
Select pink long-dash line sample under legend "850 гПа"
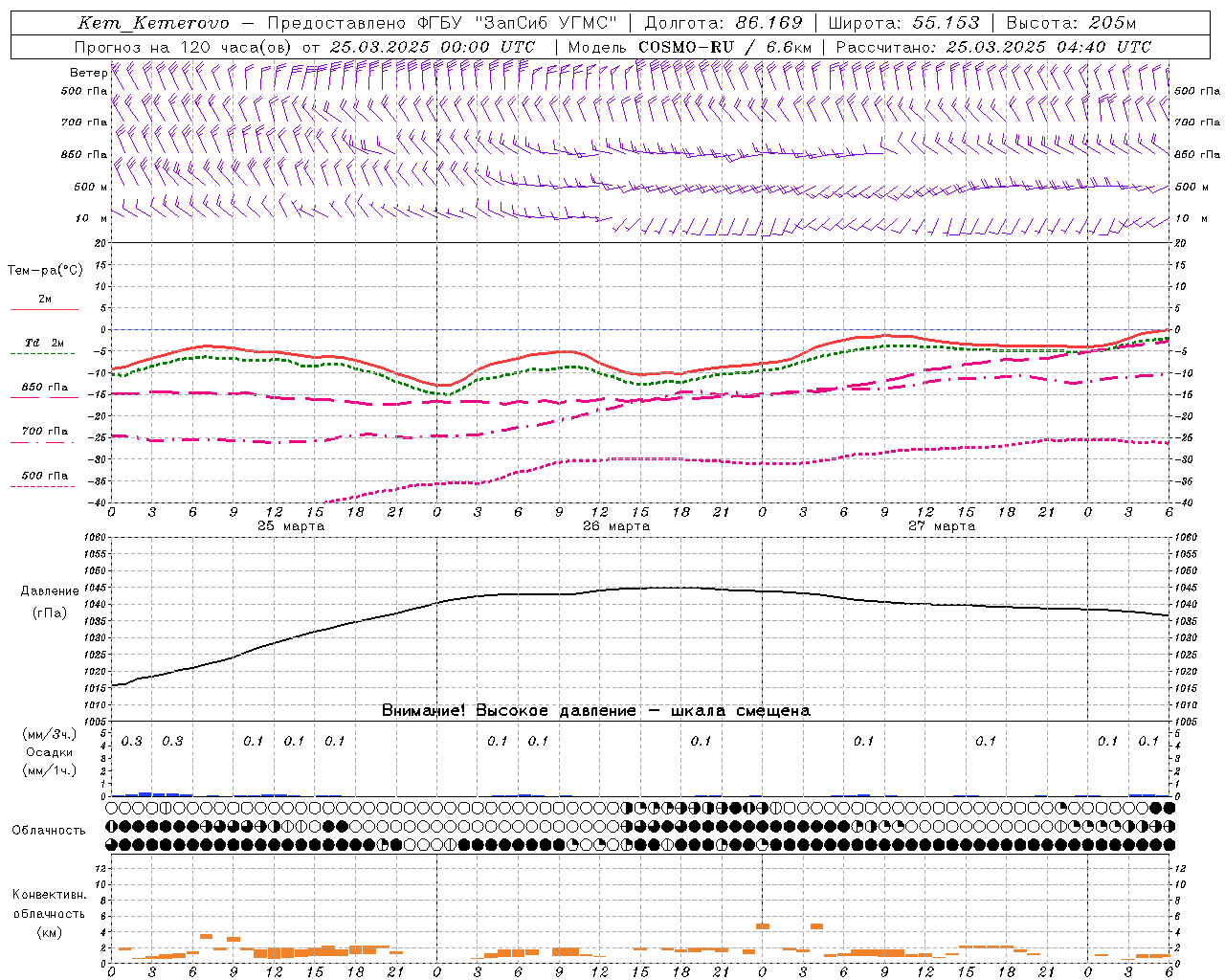point(43,397)
